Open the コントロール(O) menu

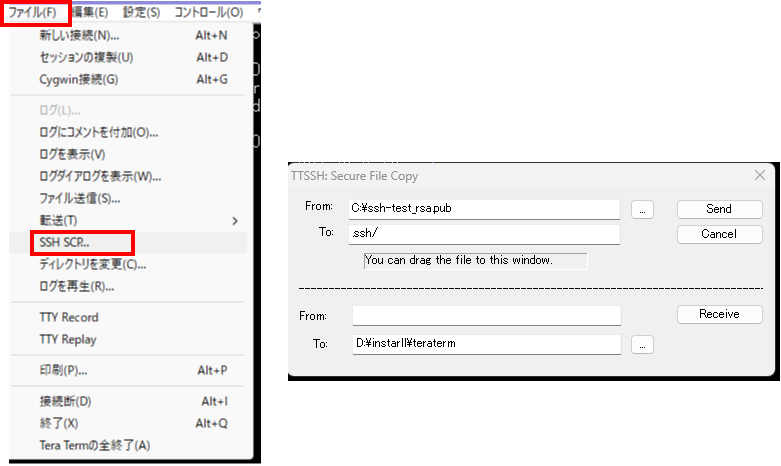pyautogui.click(x=208, y=12)
